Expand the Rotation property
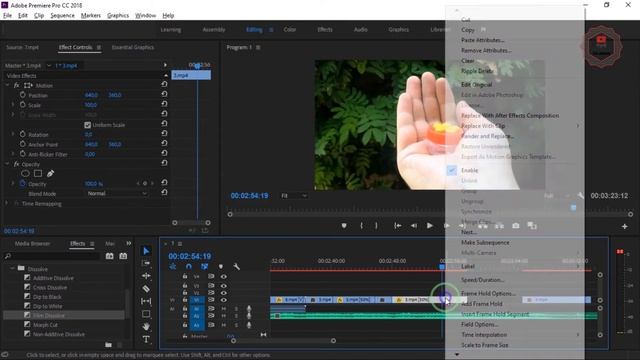 click(x=13, y=134)
